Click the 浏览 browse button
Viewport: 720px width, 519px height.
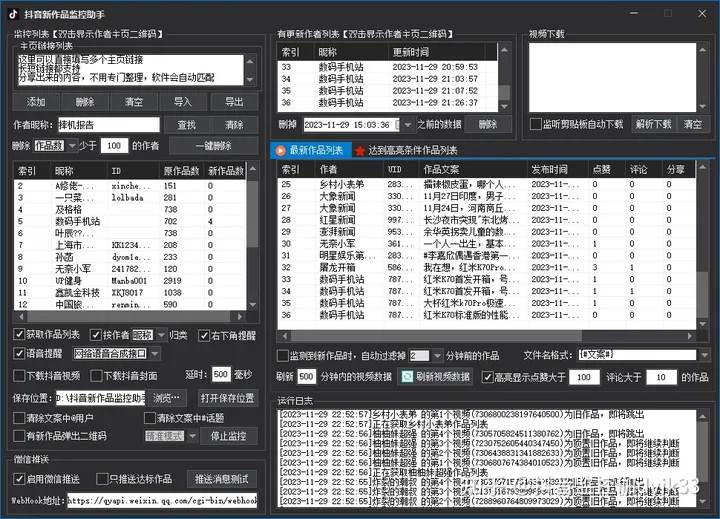[167, 398]
